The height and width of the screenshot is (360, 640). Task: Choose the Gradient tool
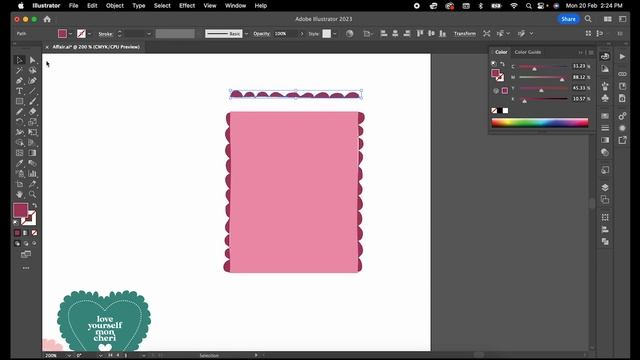(x=33, y=153)
